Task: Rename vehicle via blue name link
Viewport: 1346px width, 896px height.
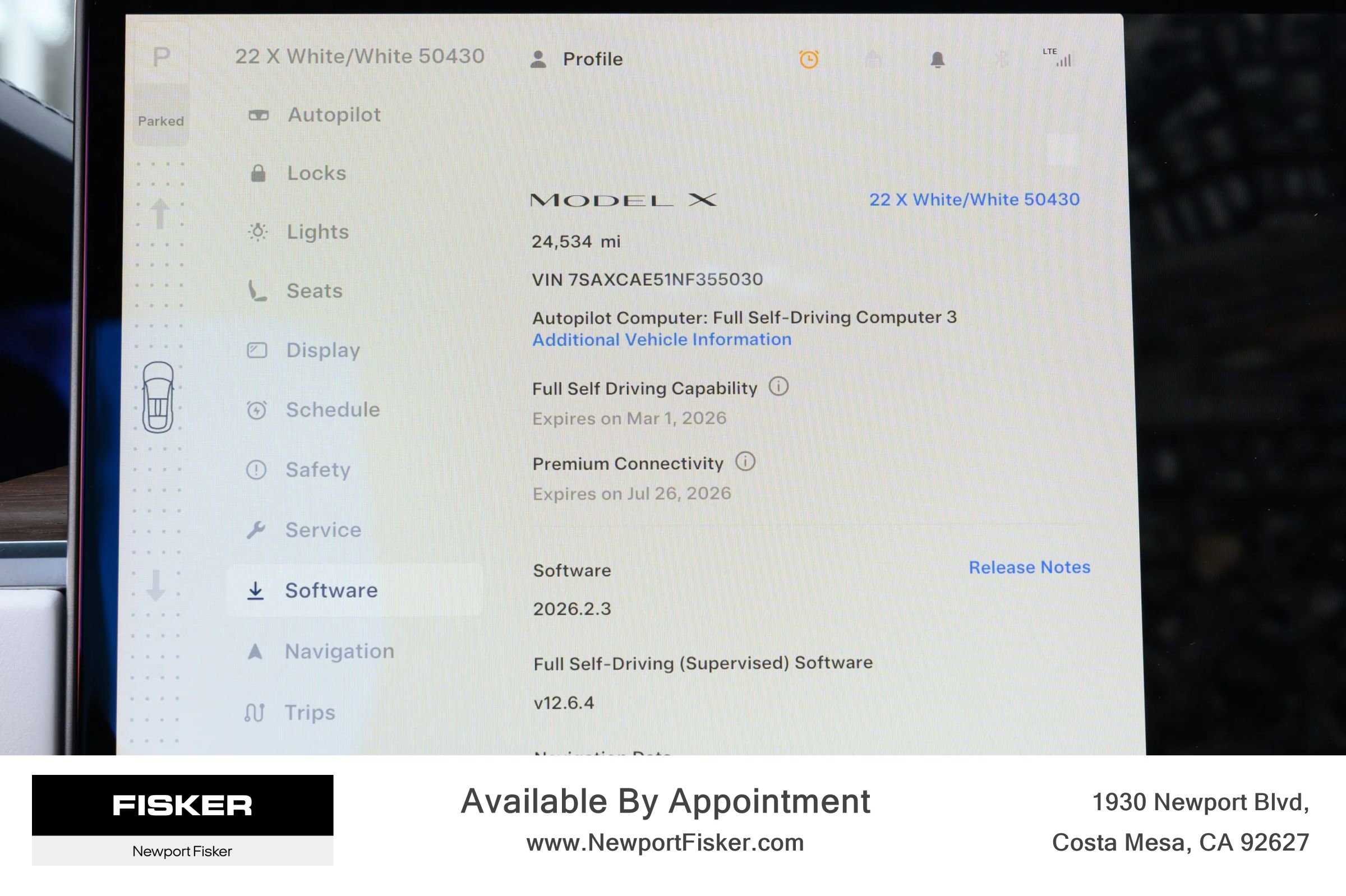Action: [974, 200]
